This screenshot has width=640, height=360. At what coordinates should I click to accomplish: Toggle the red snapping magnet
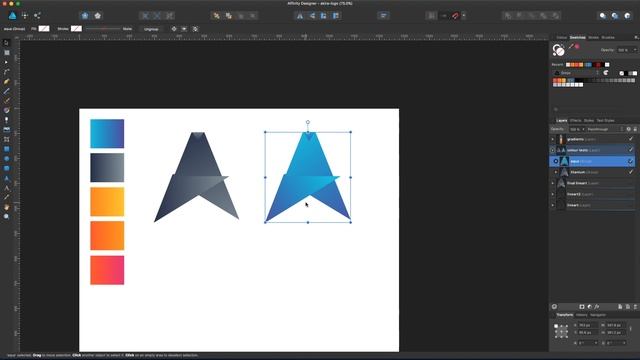pyautogui.click(x=456, y=16)
